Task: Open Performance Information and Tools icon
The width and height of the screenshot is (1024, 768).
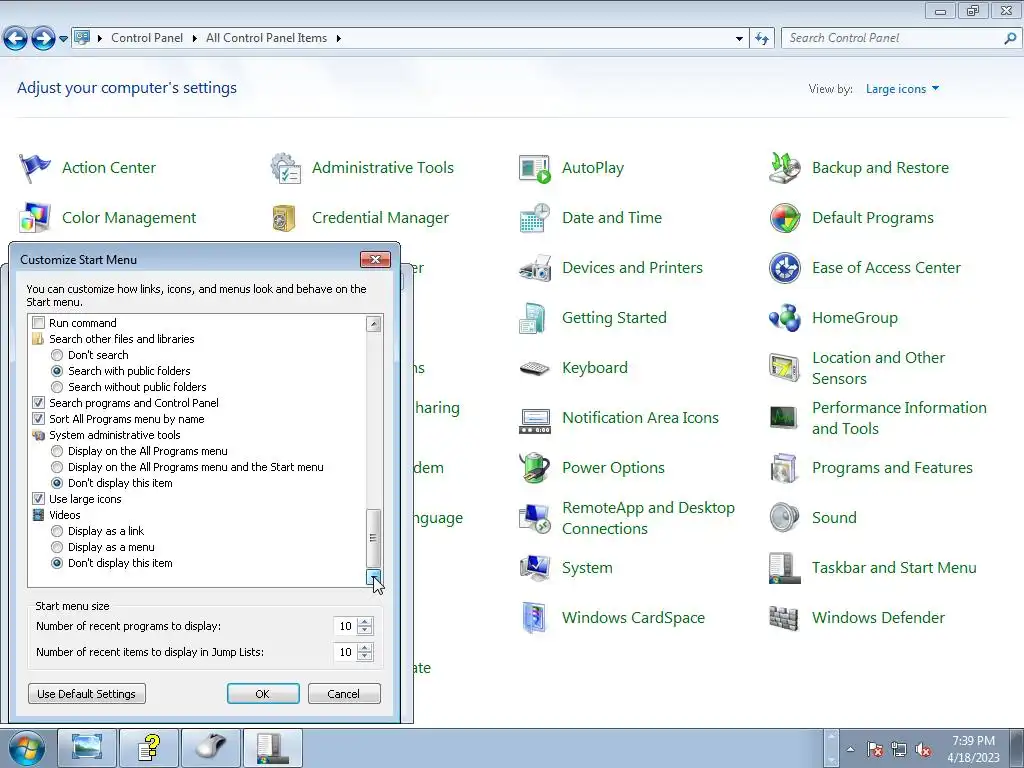Action: pos(784,417)
